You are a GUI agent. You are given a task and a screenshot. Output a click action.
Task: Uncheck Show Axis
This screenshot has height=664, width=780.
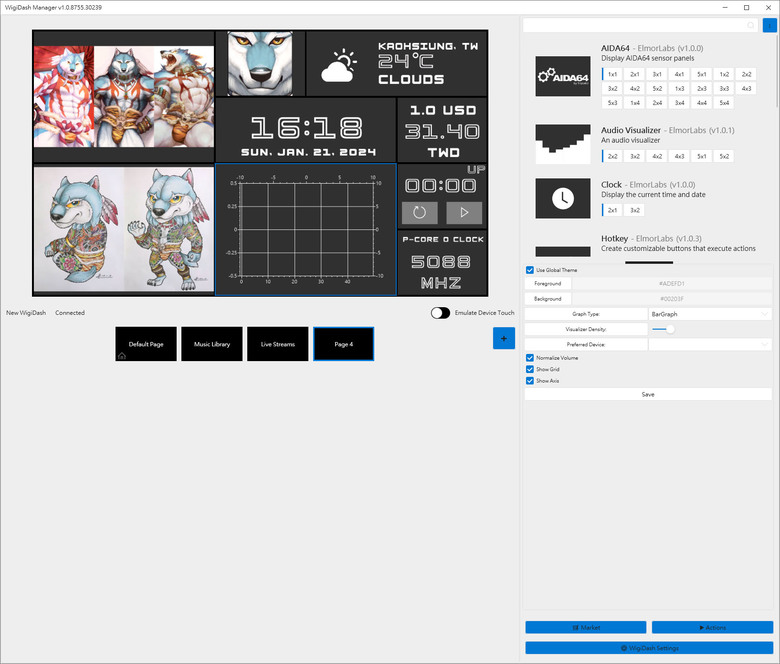click(x=530, y=381)
